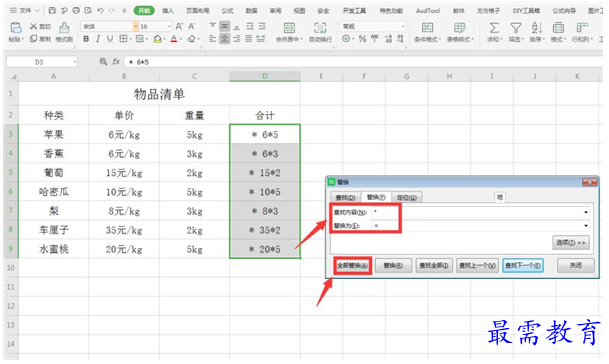Open the 插入 ribbon tab
This screenshot has width=609, height=364.
coord(168,10)
